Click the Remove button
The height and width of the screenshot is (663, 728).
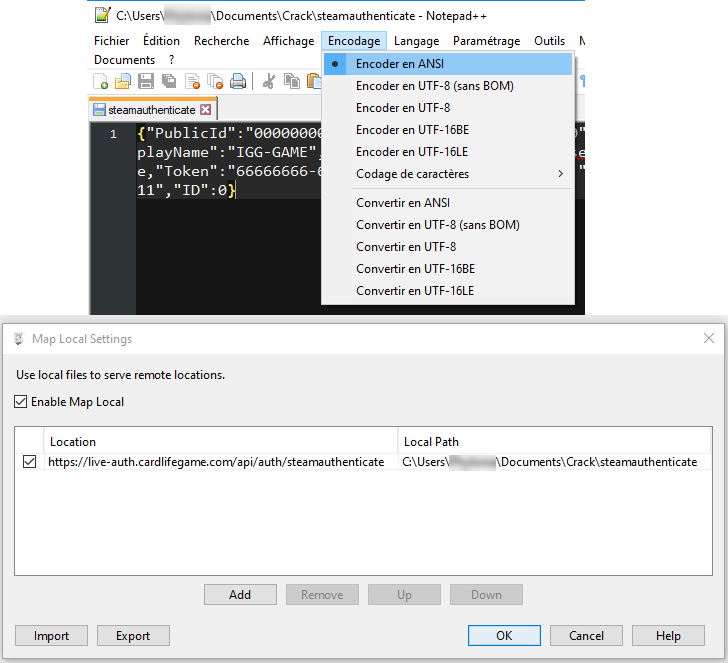click(x=322, y=595)
